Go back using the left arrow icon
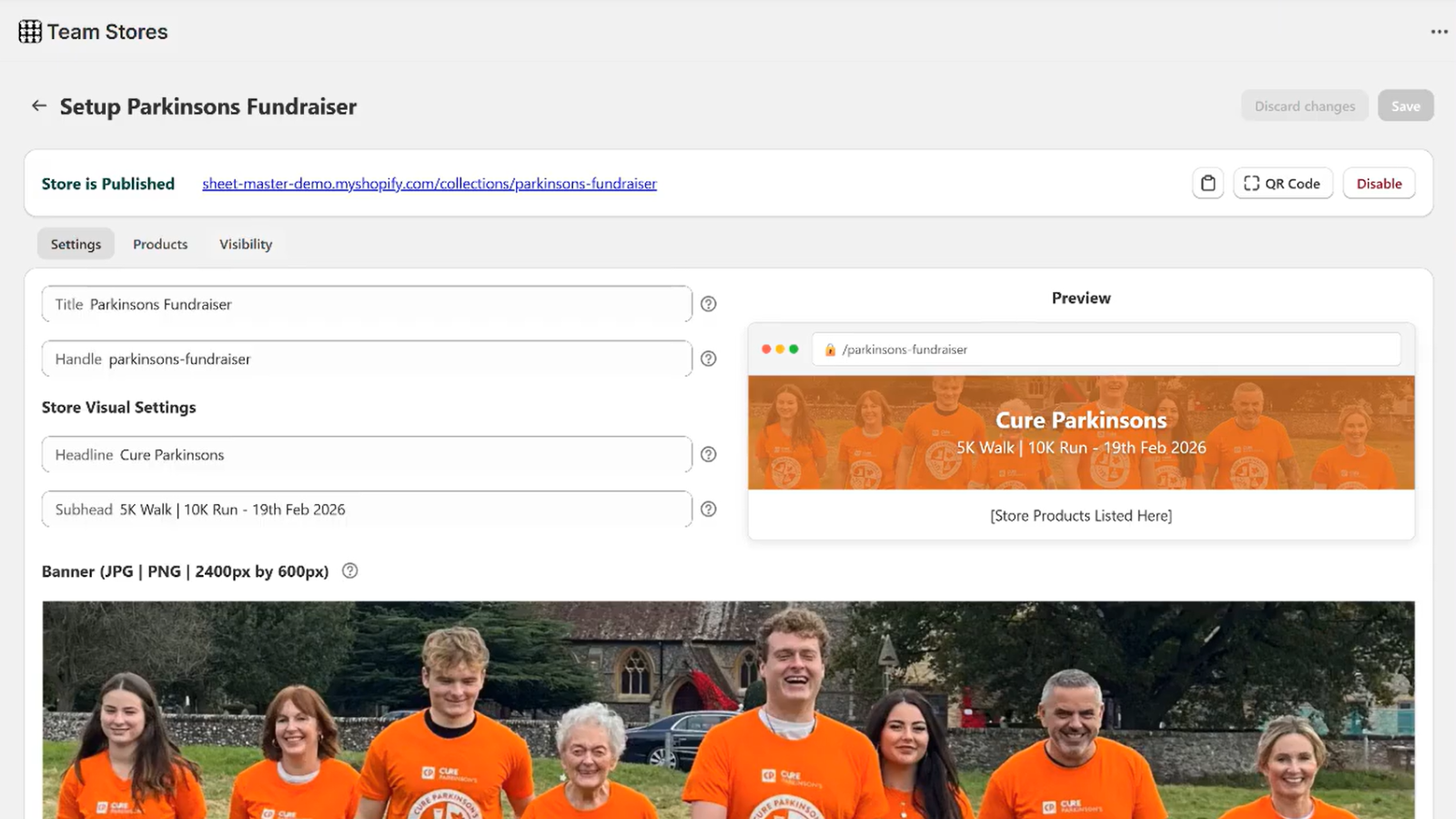Viewport: 1456px width, 819px height. click(39, 106)
